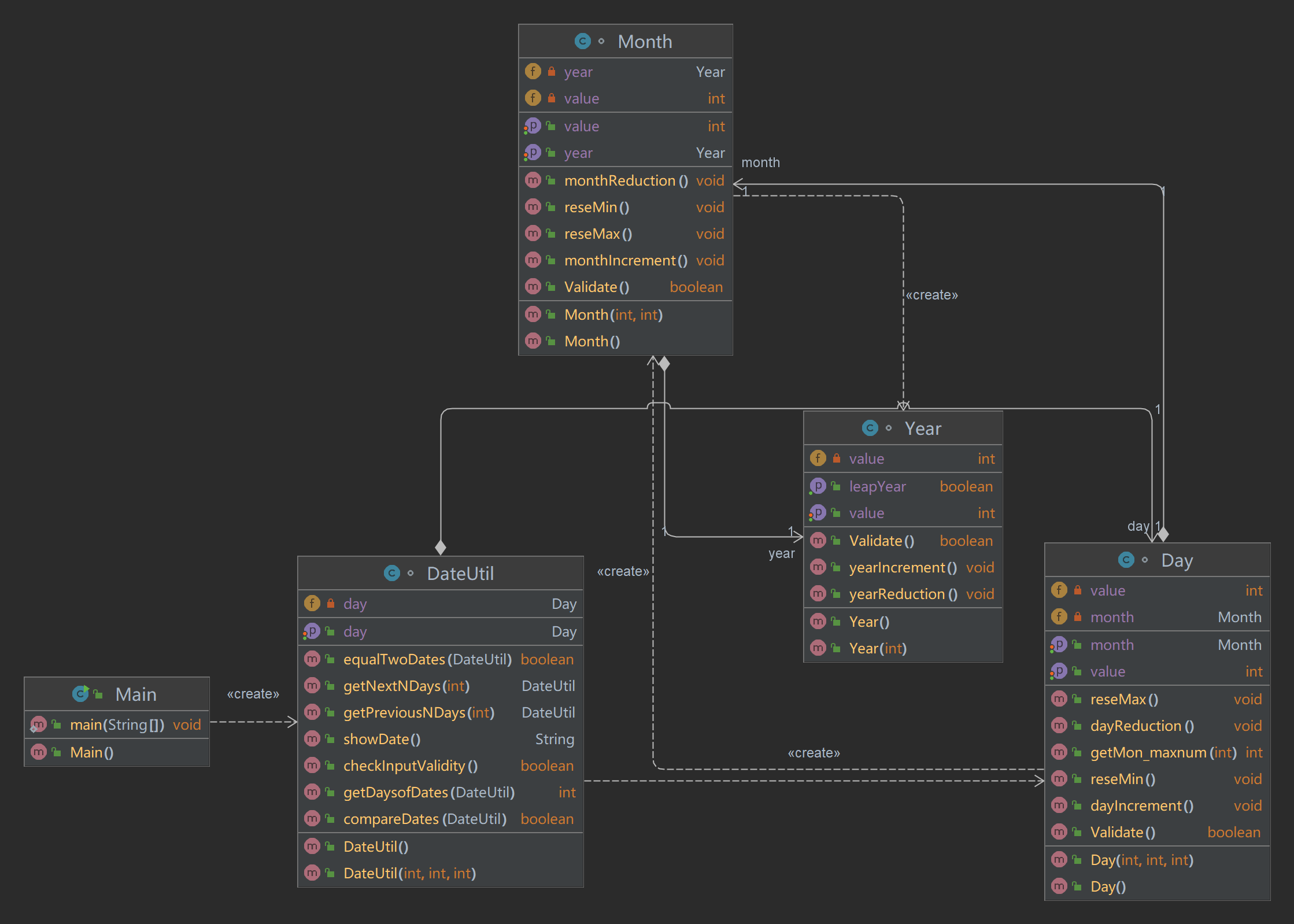Select getNextNDays(int) method in DateUtil
This screenshot has height=924, width=1294.
click(x=406, y=686)
